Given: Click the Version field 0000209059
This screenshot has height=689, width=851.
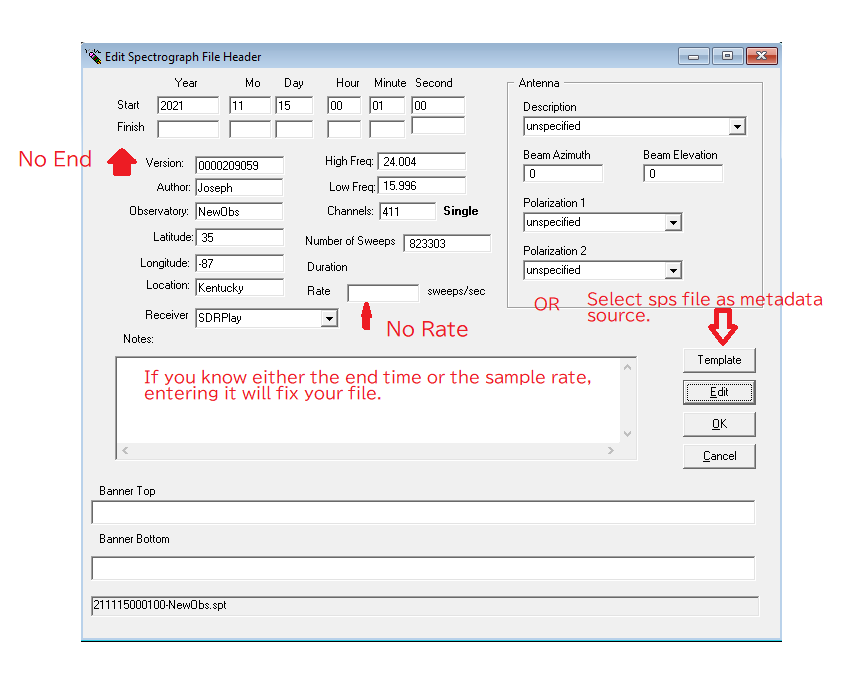Looking at the screenshot, I should (239, 165).
